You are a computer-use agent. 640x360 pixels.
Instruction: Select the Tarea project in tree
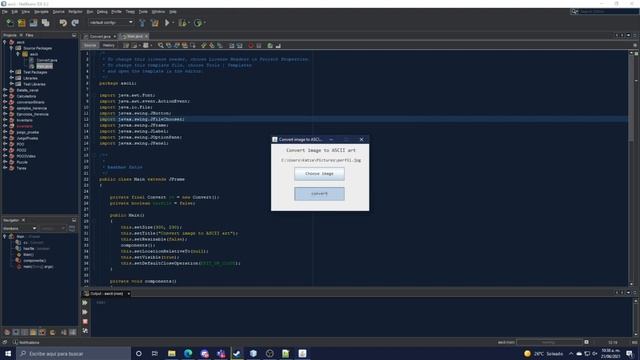click(21, 168)
